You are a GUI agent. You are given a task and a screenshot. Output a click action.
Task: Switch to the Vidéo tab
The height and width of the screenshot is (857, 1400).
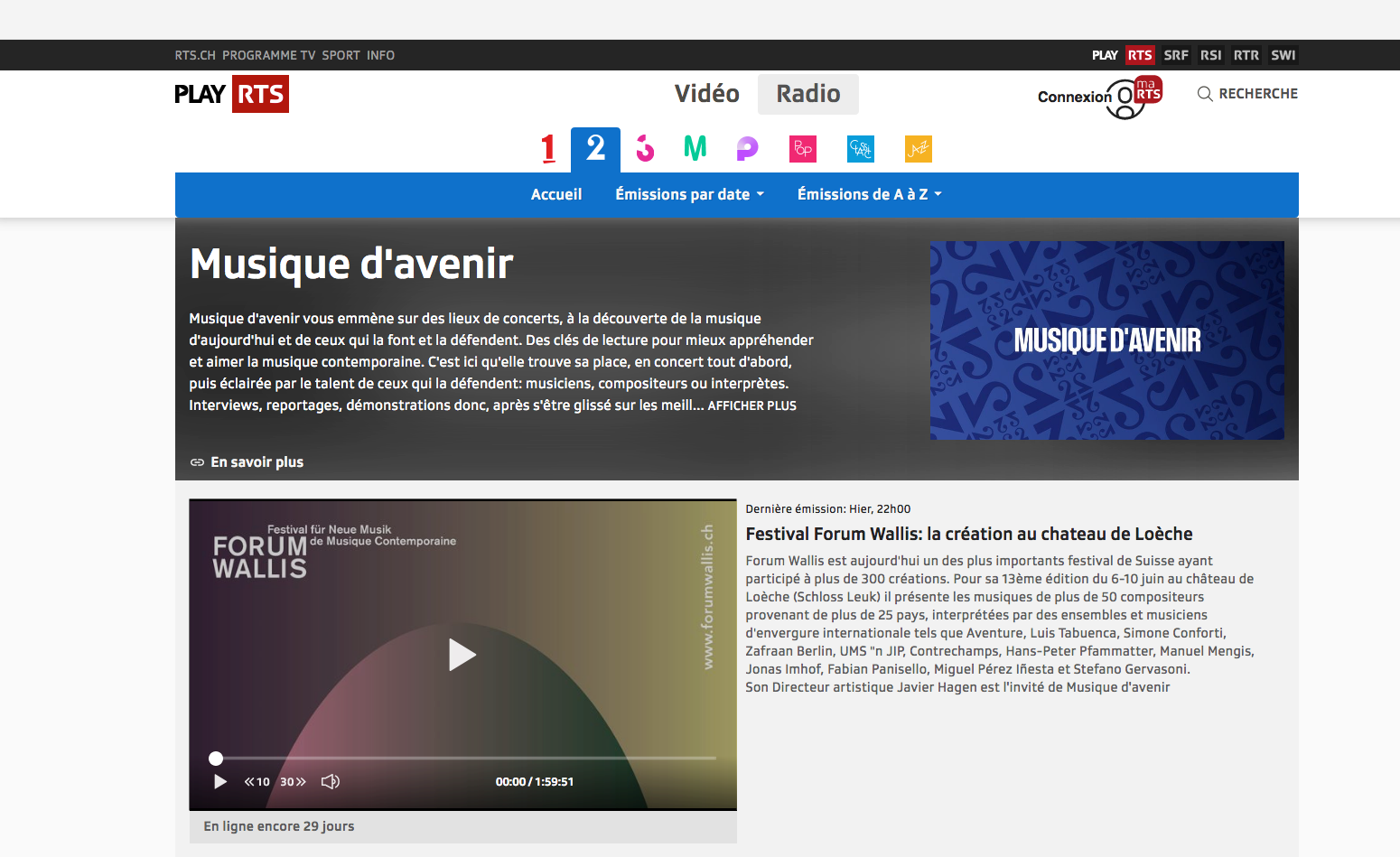[707, 94]
